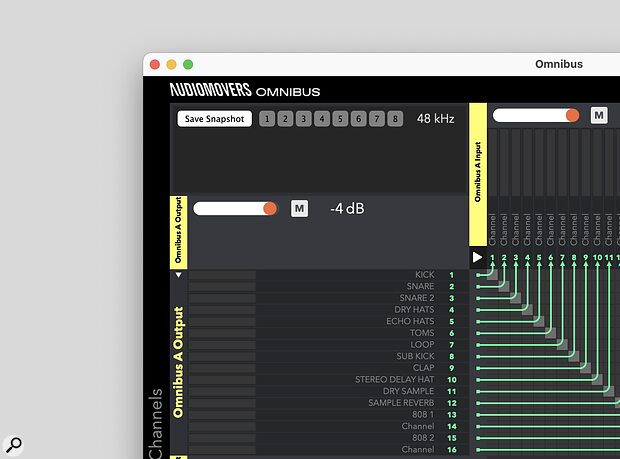
Task: Select input channel number 10 column header
Action: [x=597, y=258]
